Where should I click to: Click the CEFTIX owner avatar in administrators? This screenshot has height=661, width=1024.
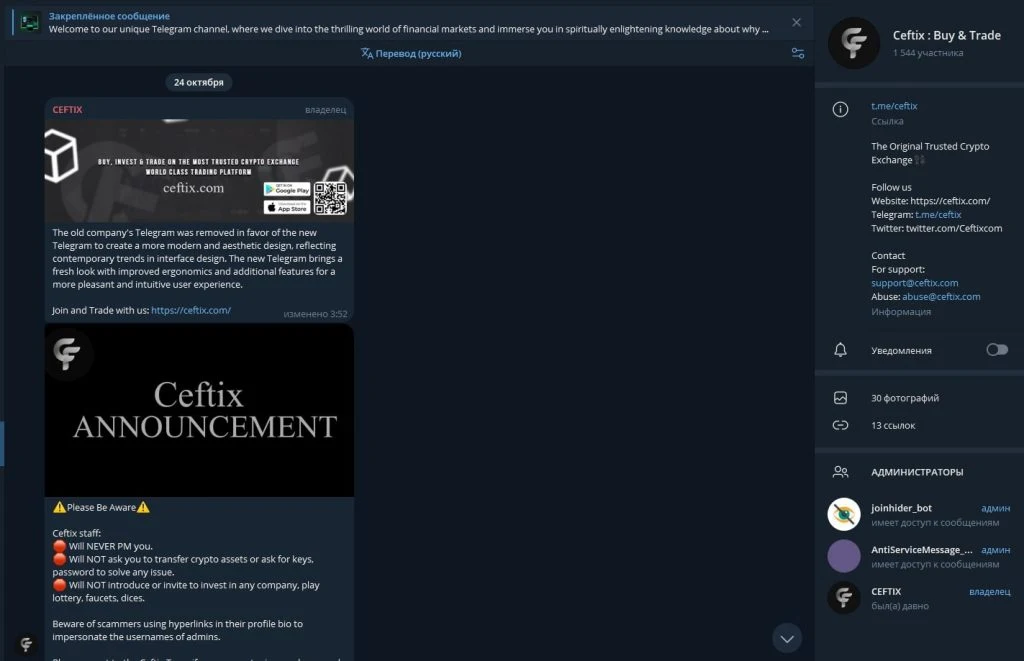844,598
